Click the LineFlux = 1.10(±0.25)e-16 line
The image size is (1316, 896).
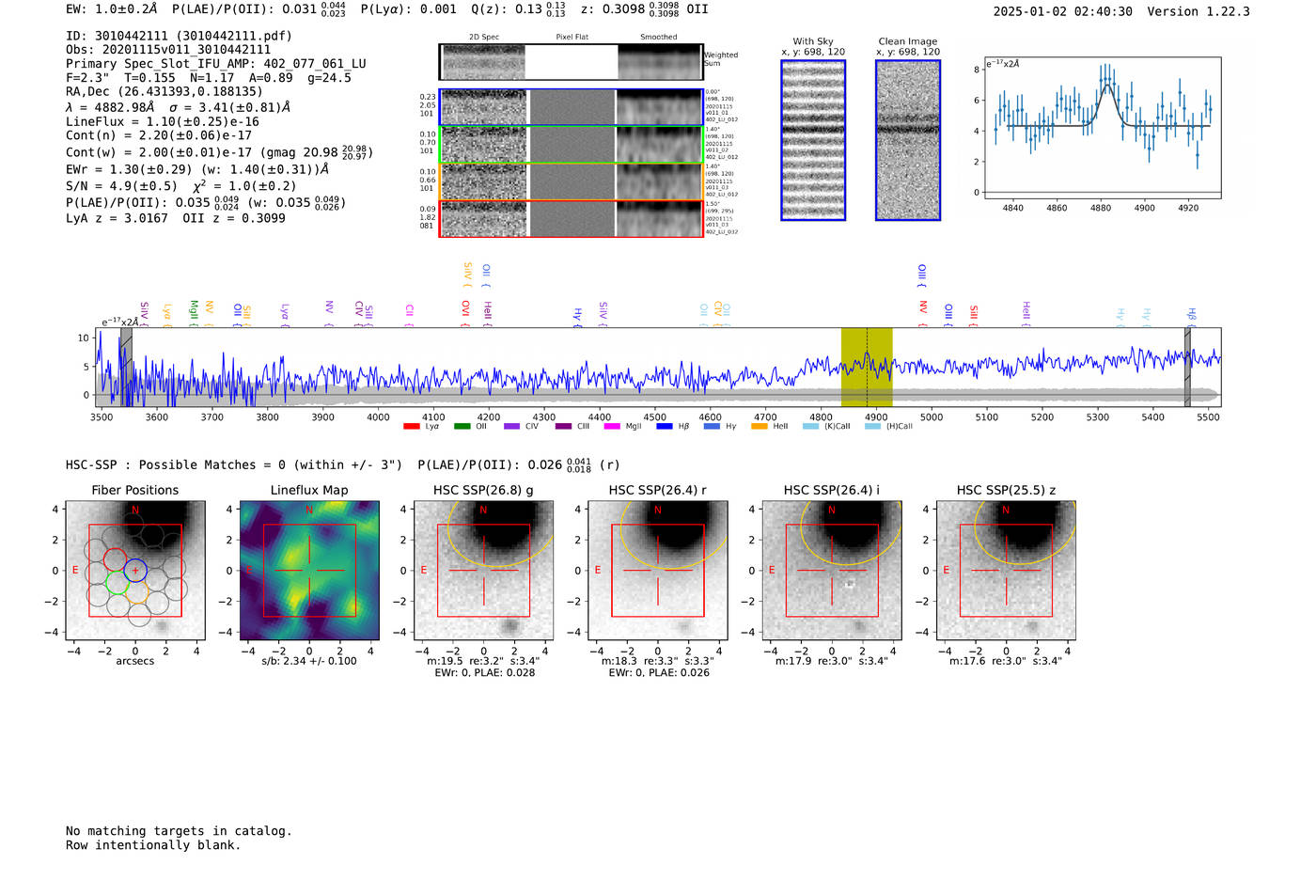click(163, 122)
